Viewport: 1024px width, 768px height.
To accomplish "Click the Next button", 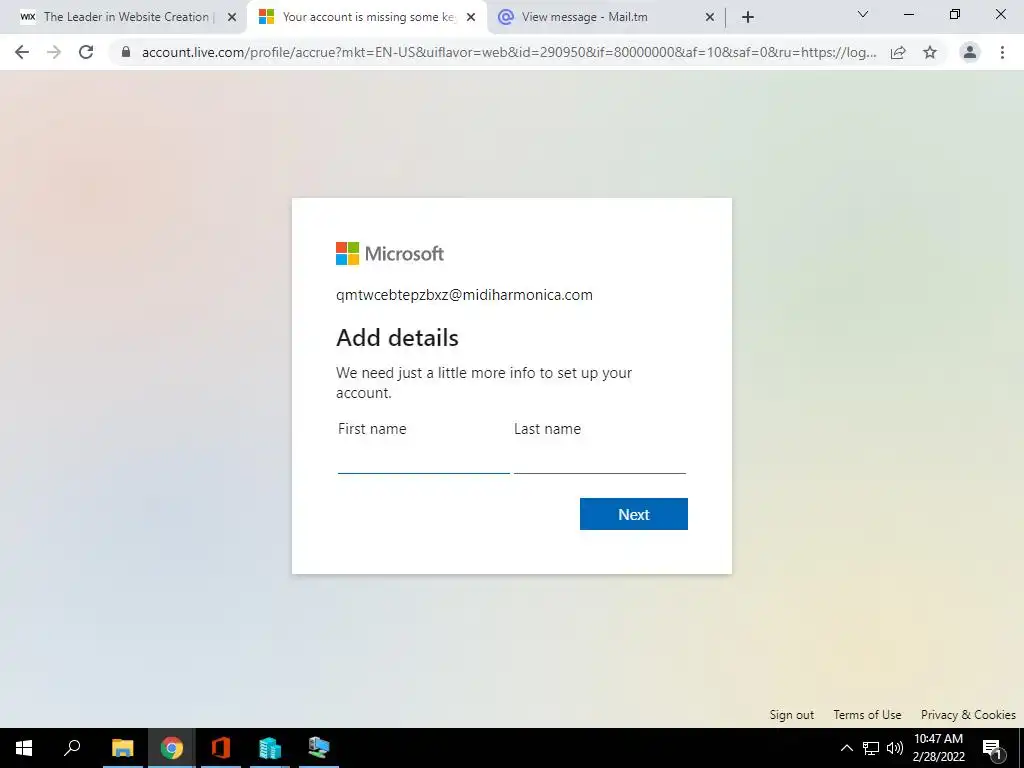I will point(633,514).
